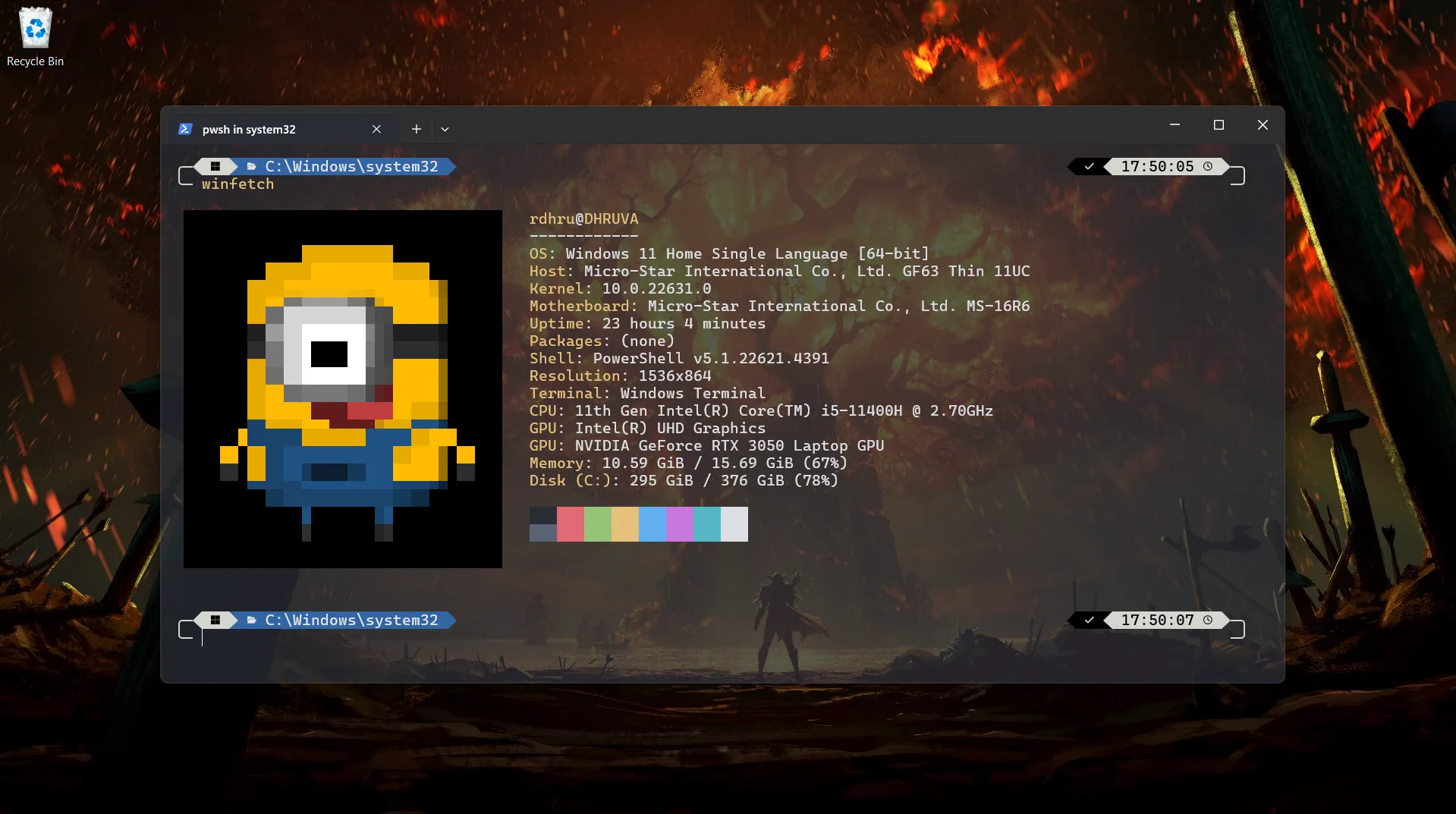
Task: Maximize the Windows Terminal window
Action: pos(1219,124)
